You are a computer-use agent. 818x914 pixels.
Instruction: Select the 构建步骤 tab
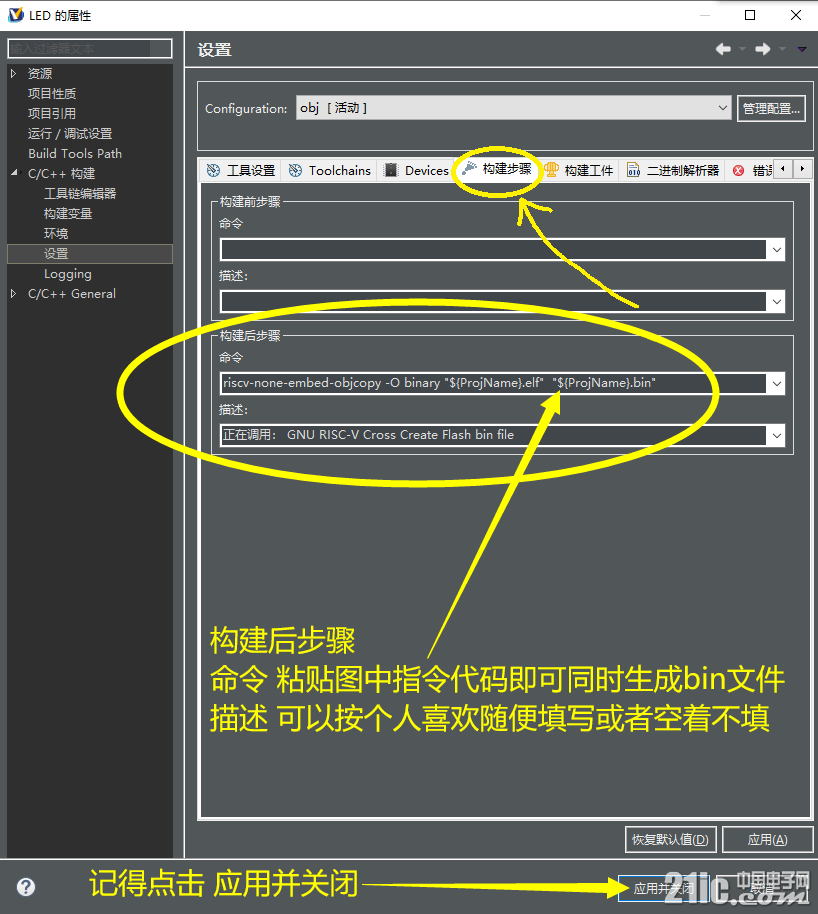(x=497, y=169)
